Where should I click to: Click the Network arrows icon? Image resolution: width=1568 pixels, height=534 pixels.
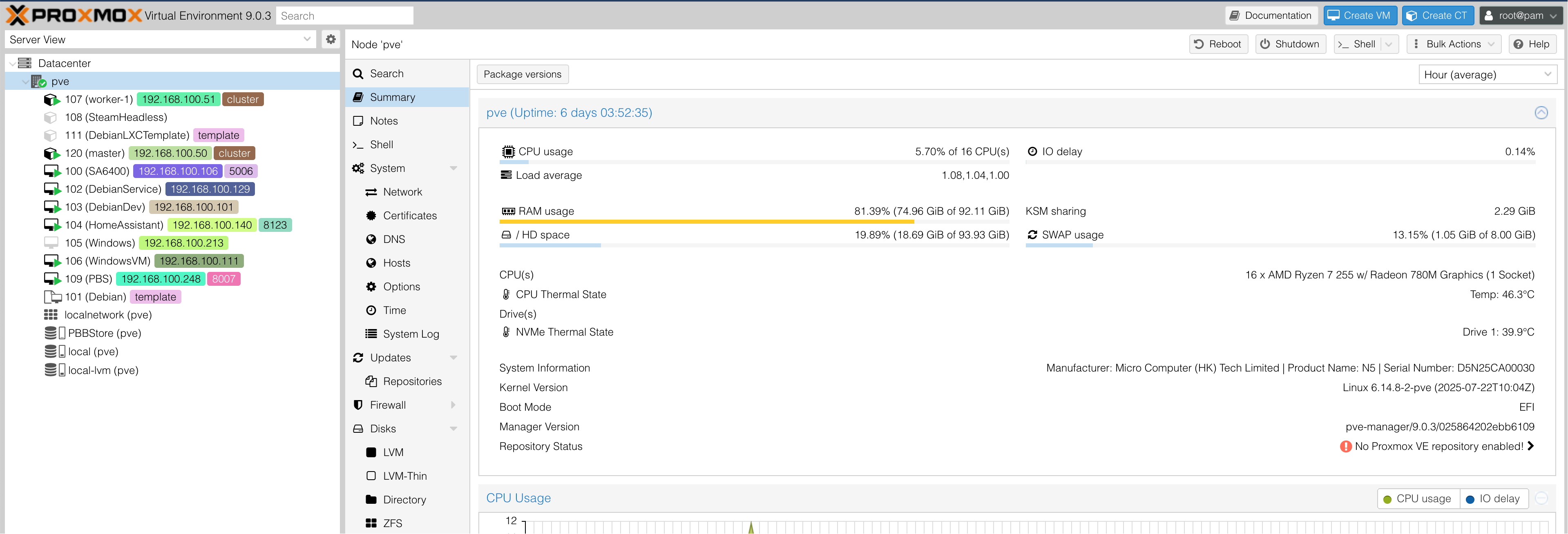point(371,192)
